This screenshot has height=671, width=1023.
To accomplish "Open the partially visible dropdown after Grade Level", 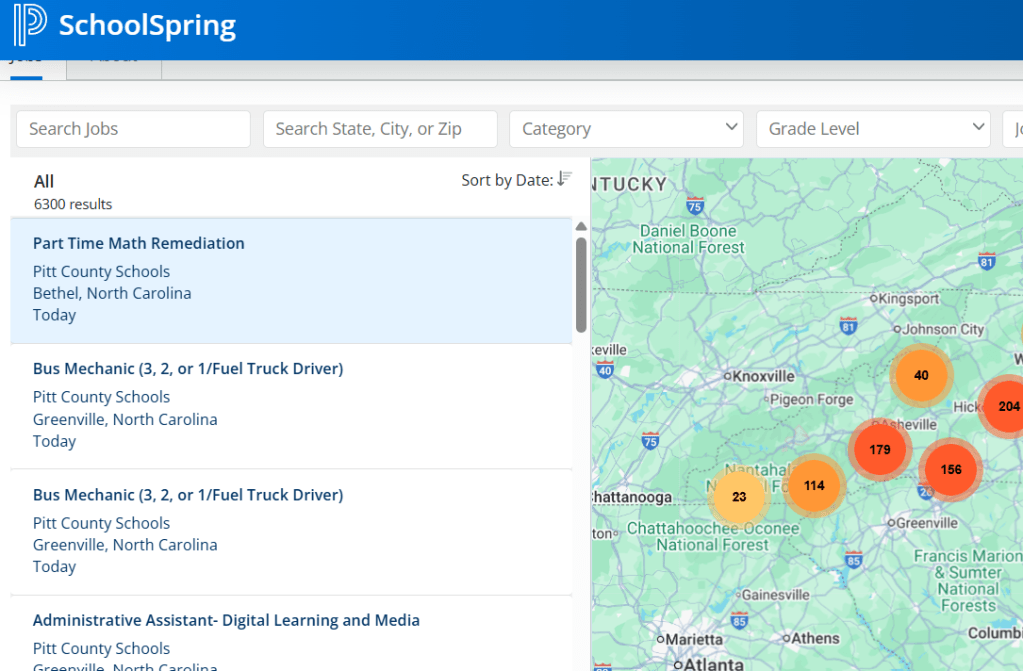I will click(x=1013, y=129).
